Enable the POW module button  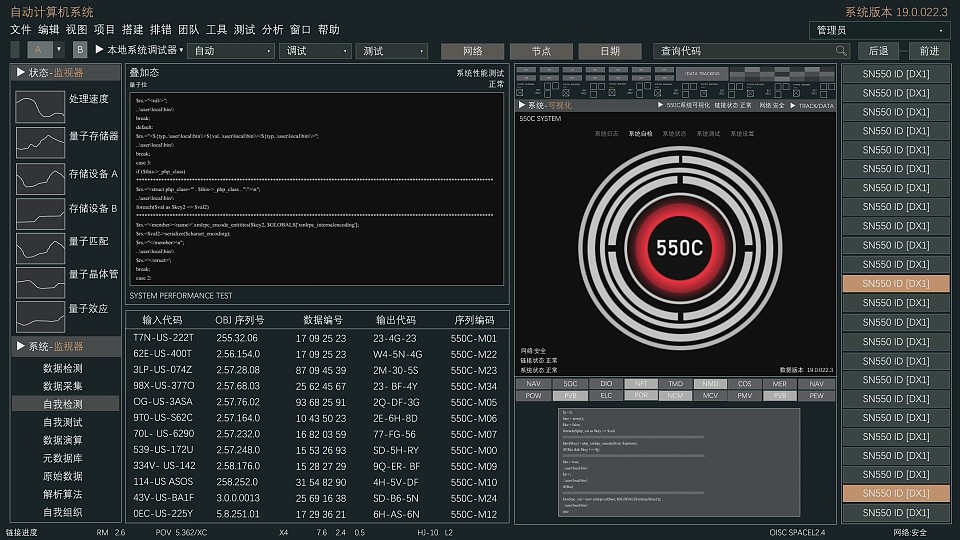click(x=533, y=396)
